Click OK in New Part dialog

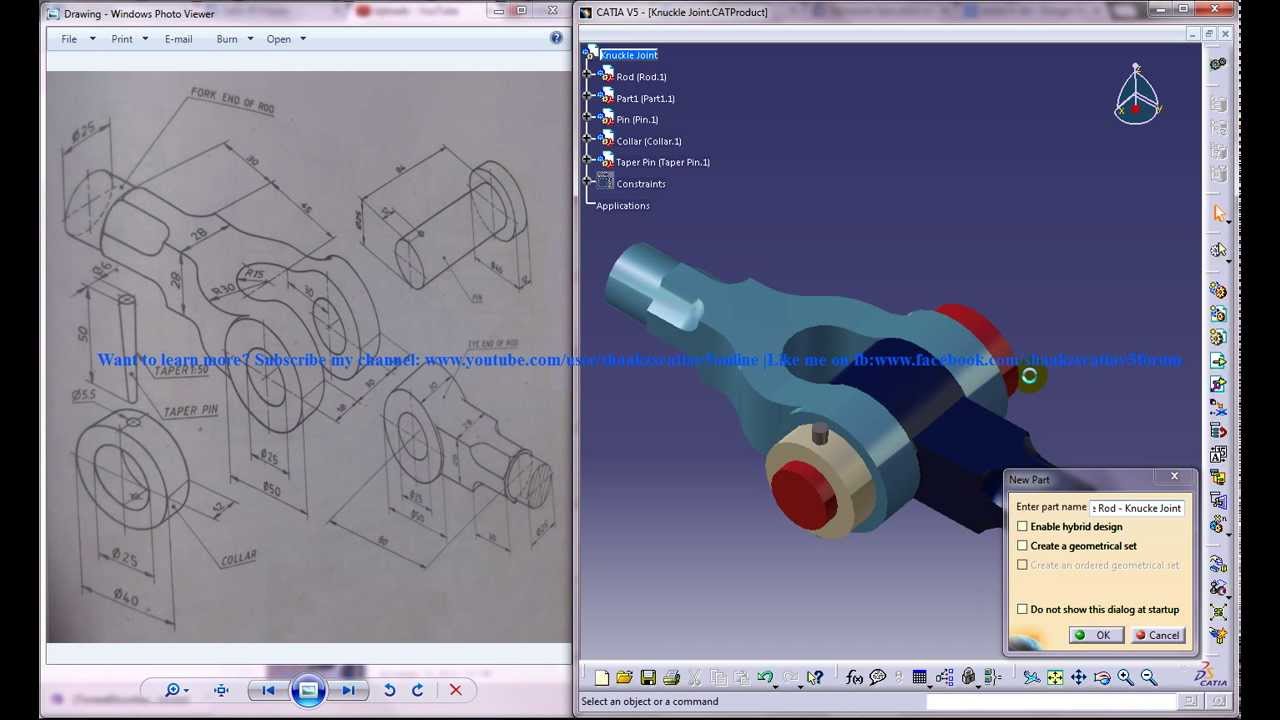point(1095,635)
